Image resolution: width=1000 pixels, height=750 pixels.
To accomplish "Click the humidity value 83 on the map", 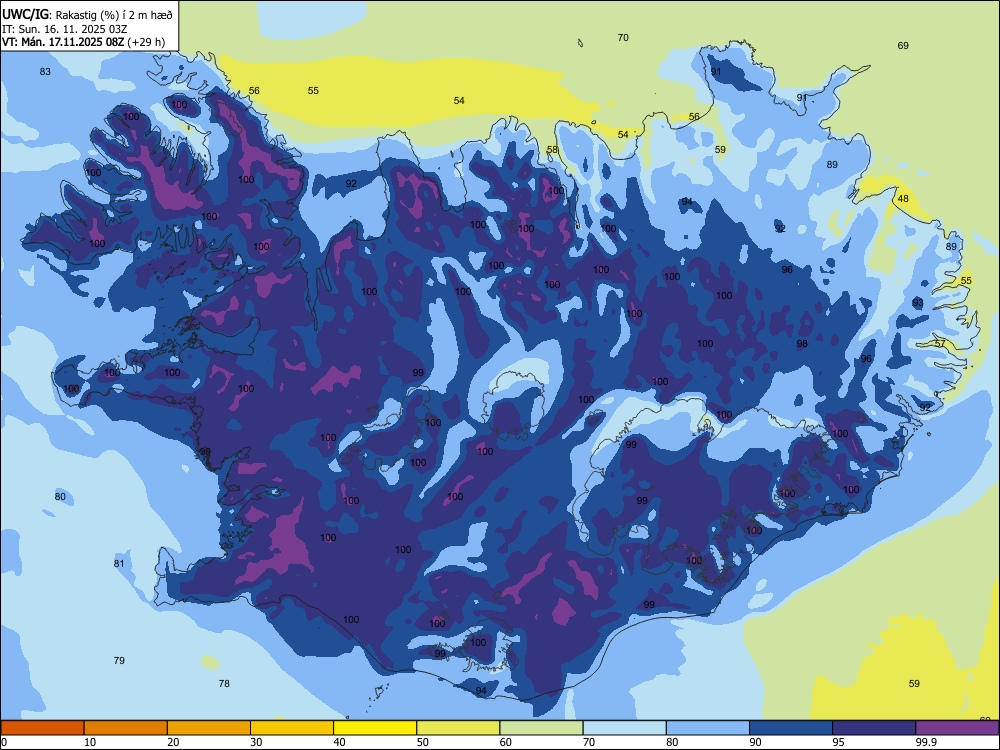I will tap(45, 71).
